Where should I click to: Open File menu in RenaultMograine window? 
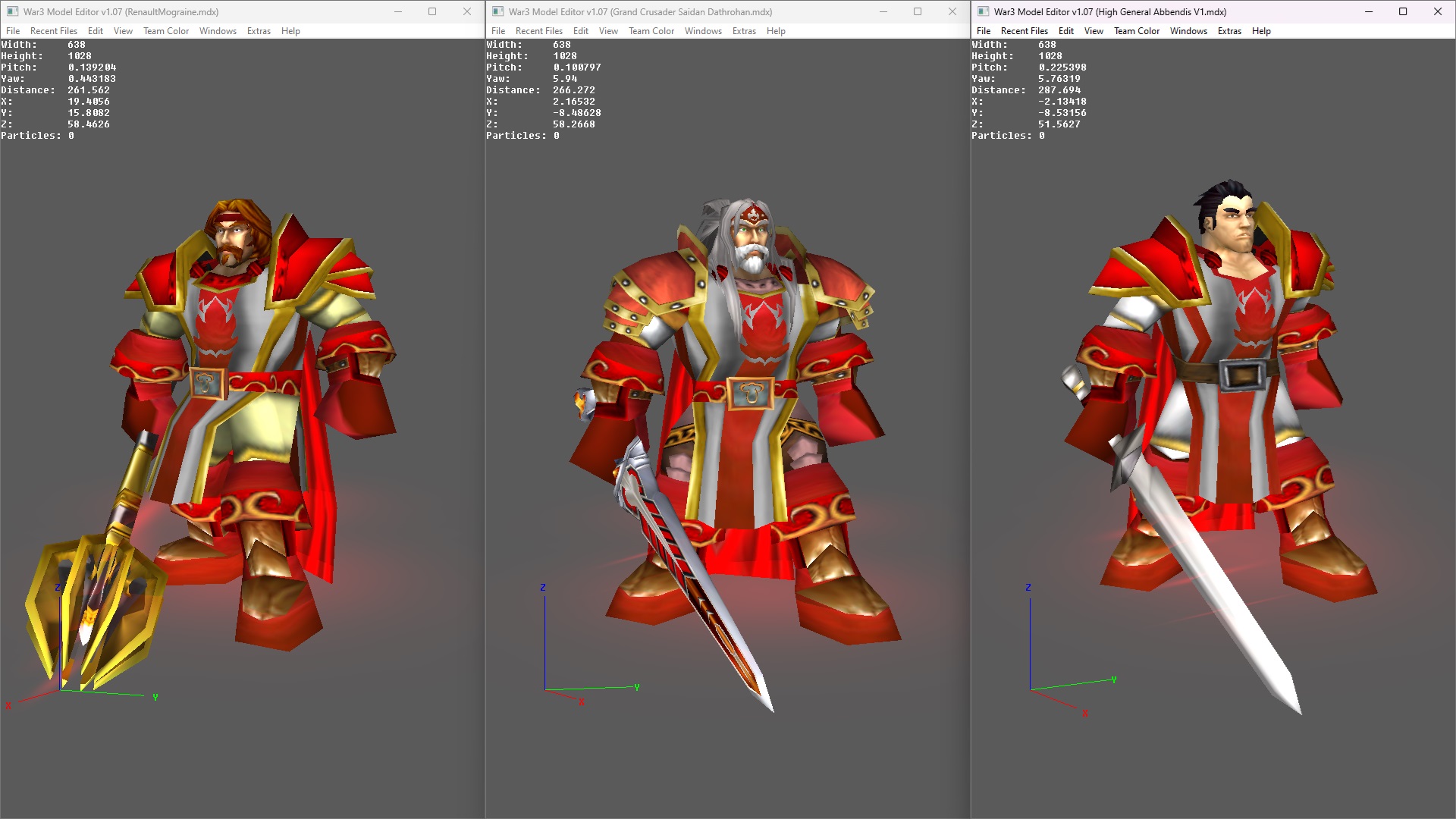(x=13, y=31)
